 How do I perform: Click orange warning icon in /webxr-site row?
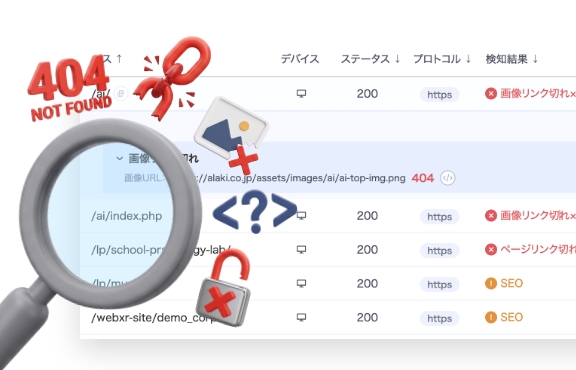491,317
